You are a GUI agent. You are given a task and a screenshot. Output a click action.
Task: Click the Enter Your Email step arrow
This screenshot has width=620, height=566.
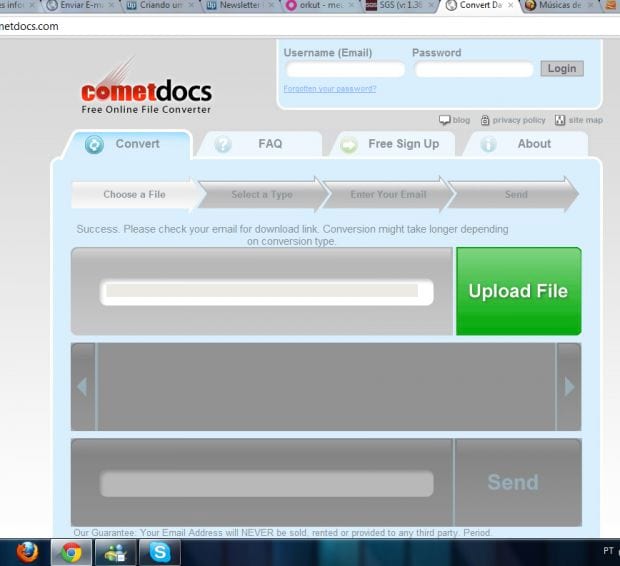click(x=388, y=194)
